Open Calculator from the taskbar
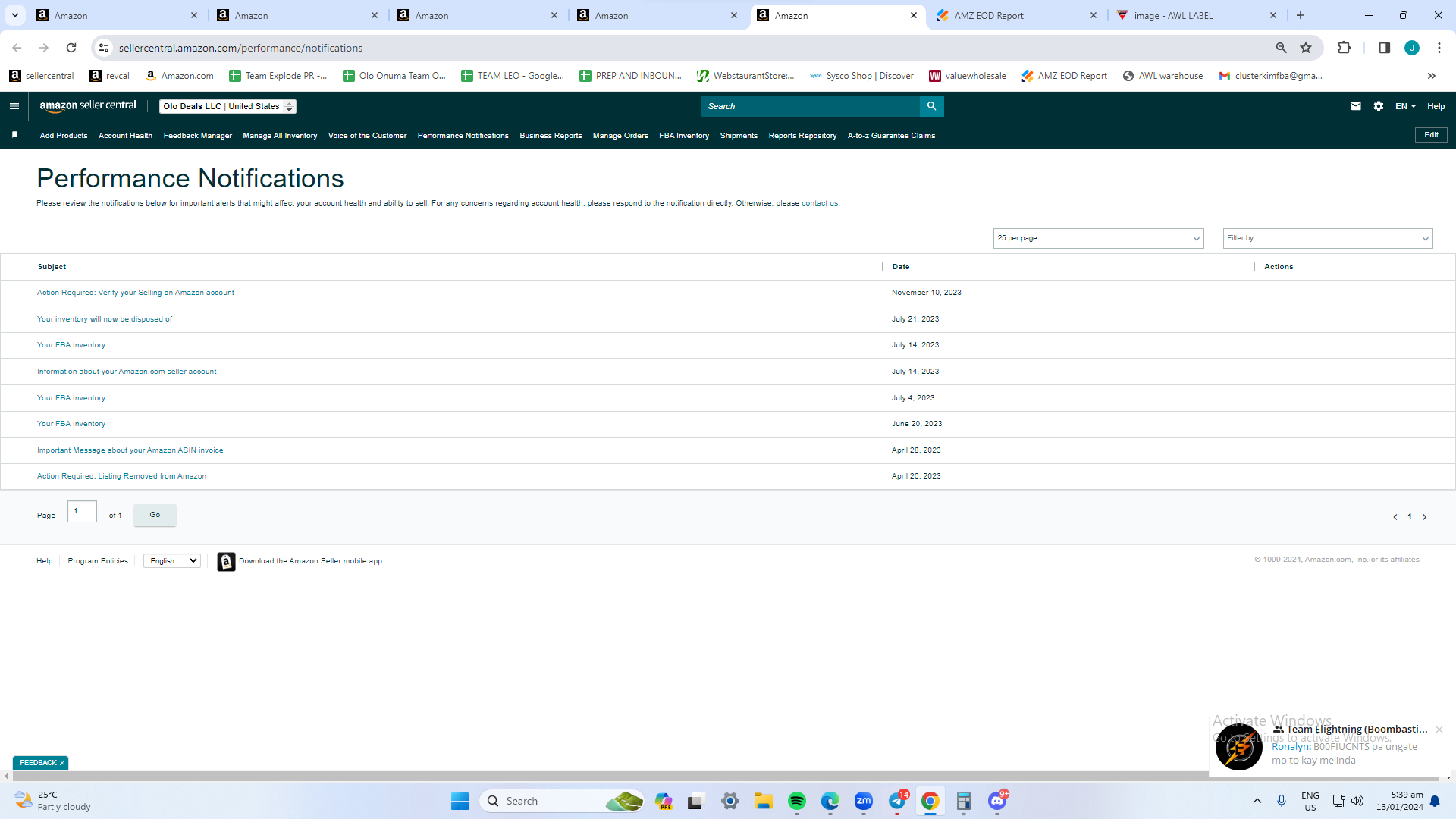The width and height of the screenshot is (1456, 819). [964, 801]
